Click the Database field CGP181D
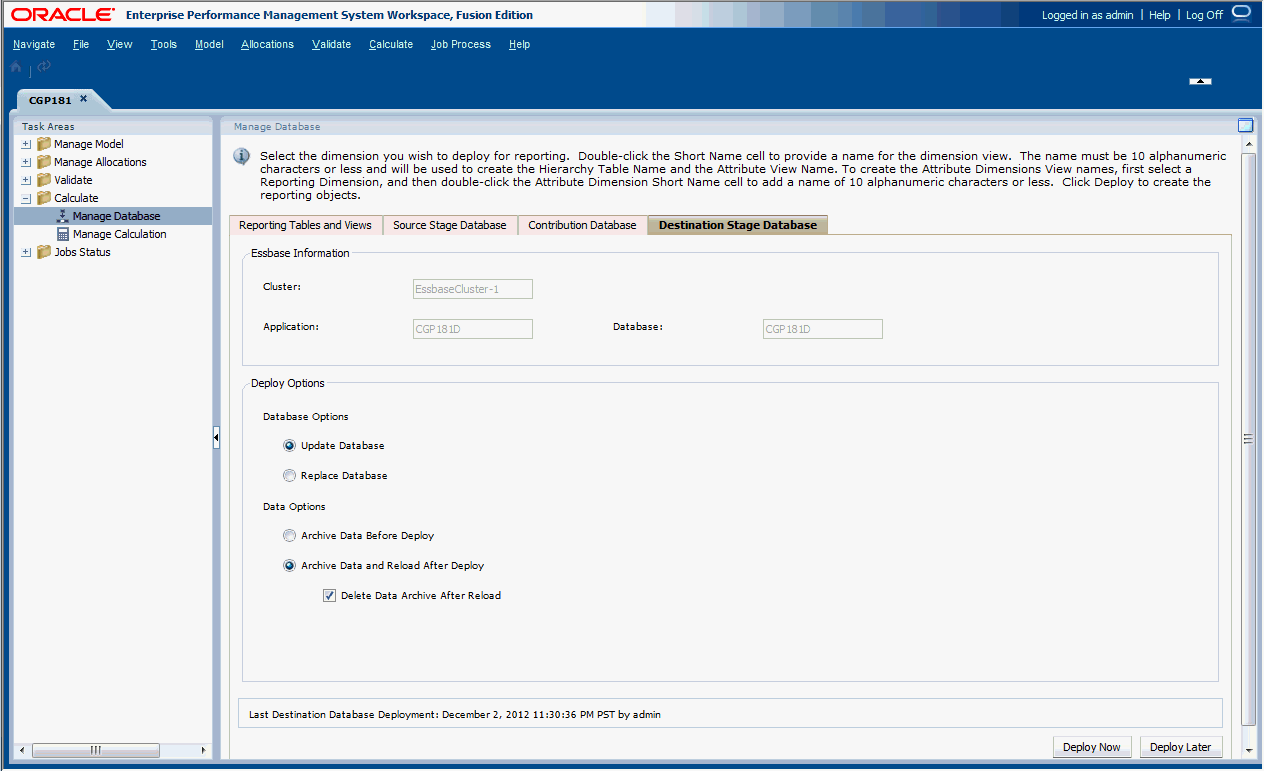 pos(823,329)
